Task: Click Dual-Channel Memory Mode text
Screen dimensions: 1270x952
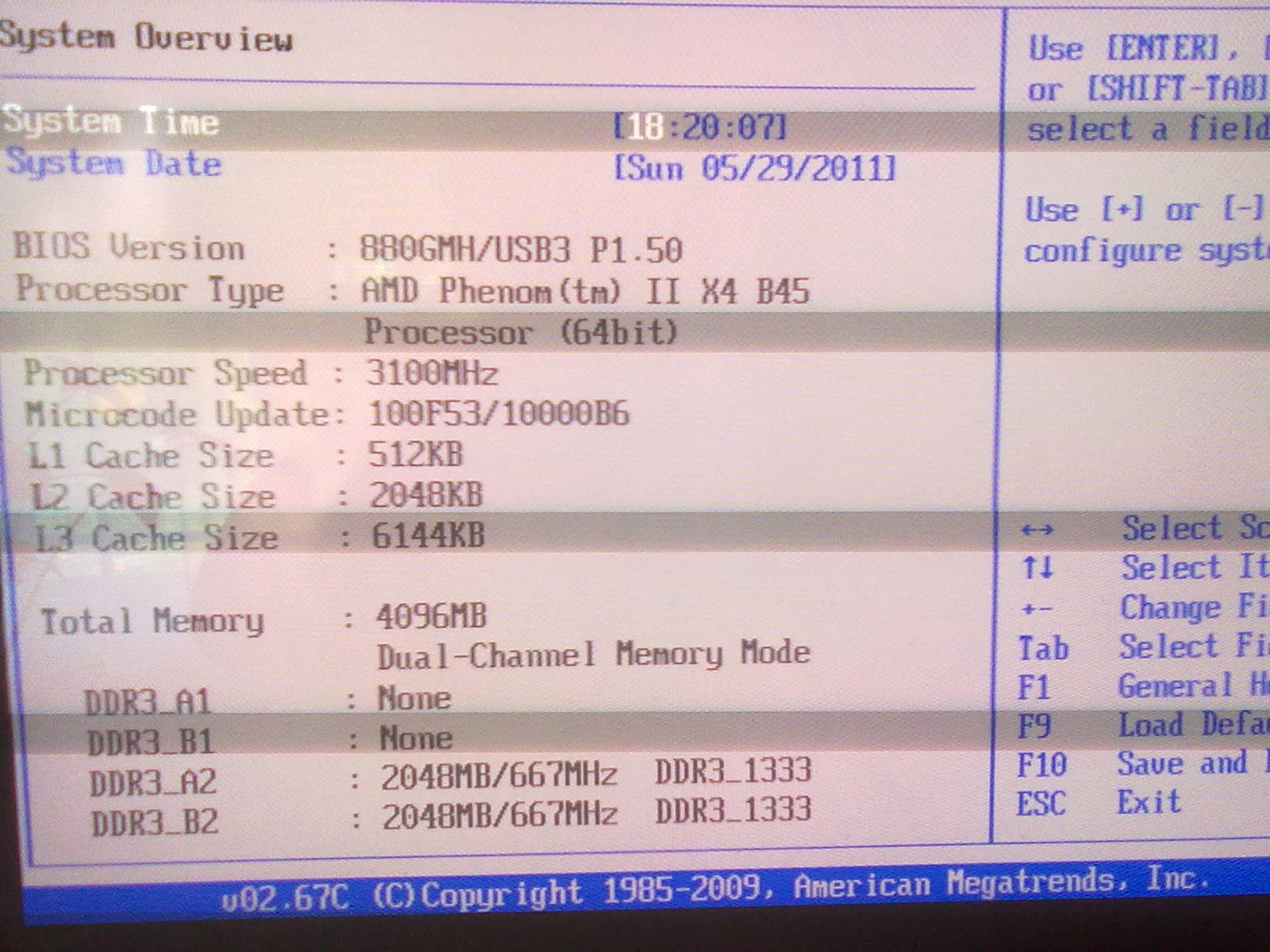Action: [594, 654]
